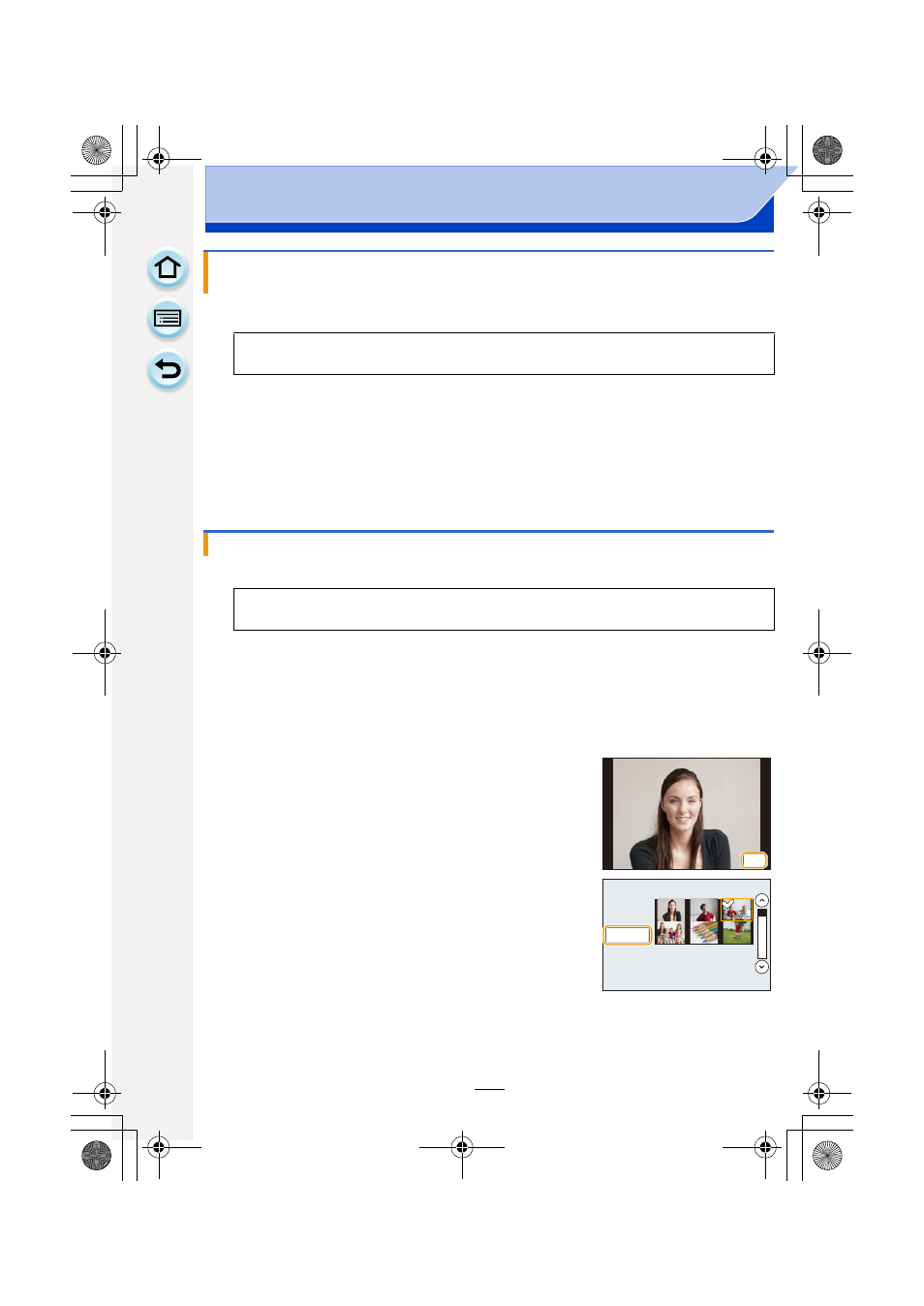The width and height of the screenshot is (924, 1306).
Task: Click the orange-outlined button on portrait preview
Action: click(x=754, y=860)
